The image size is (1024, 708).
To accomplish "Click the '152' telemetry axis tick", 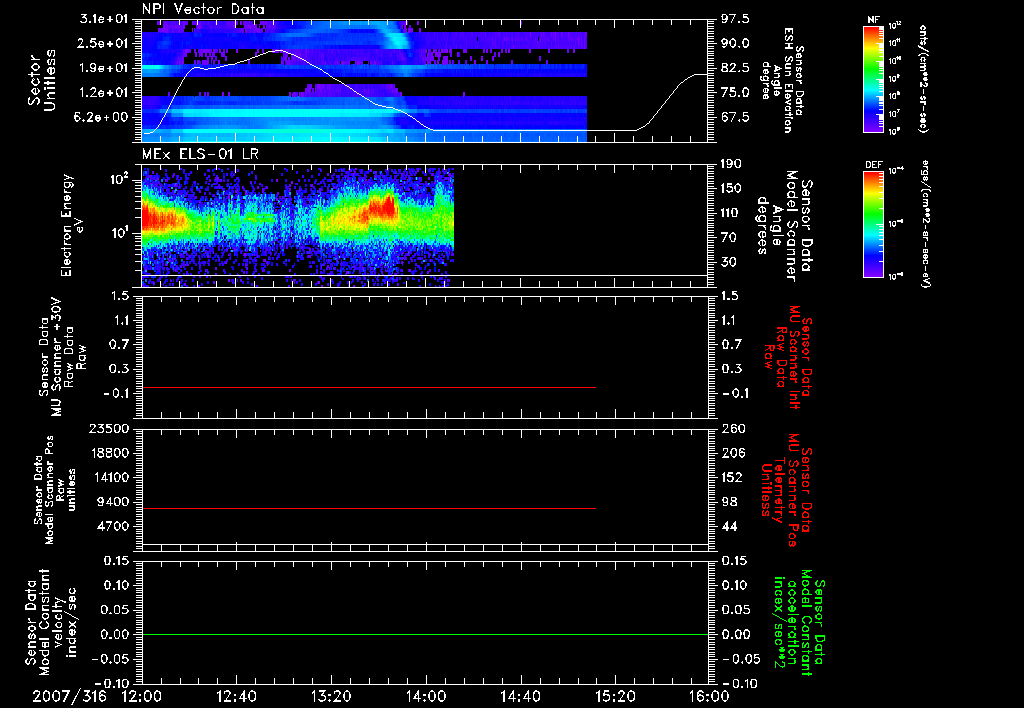I will click(x=732, y=477).
